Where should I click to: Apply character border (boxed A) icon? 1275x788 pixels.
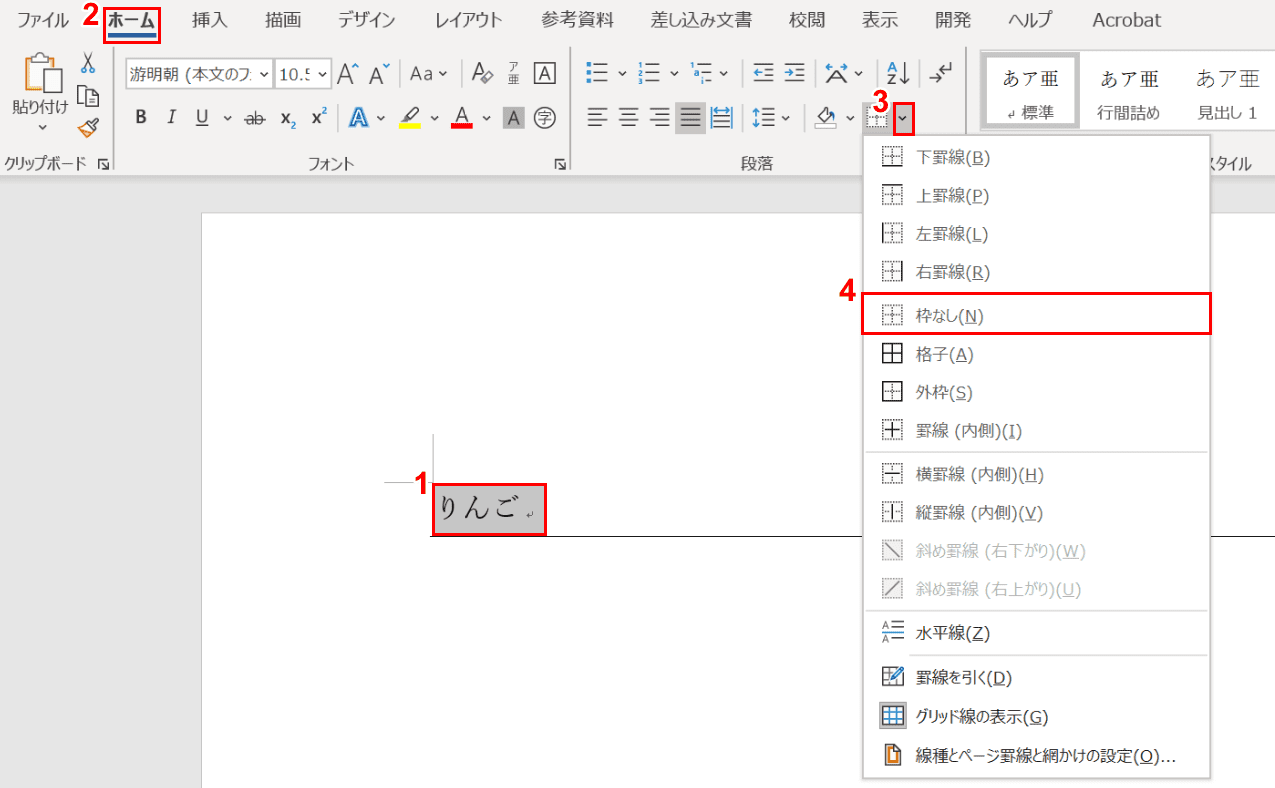[x=544, y=73]
